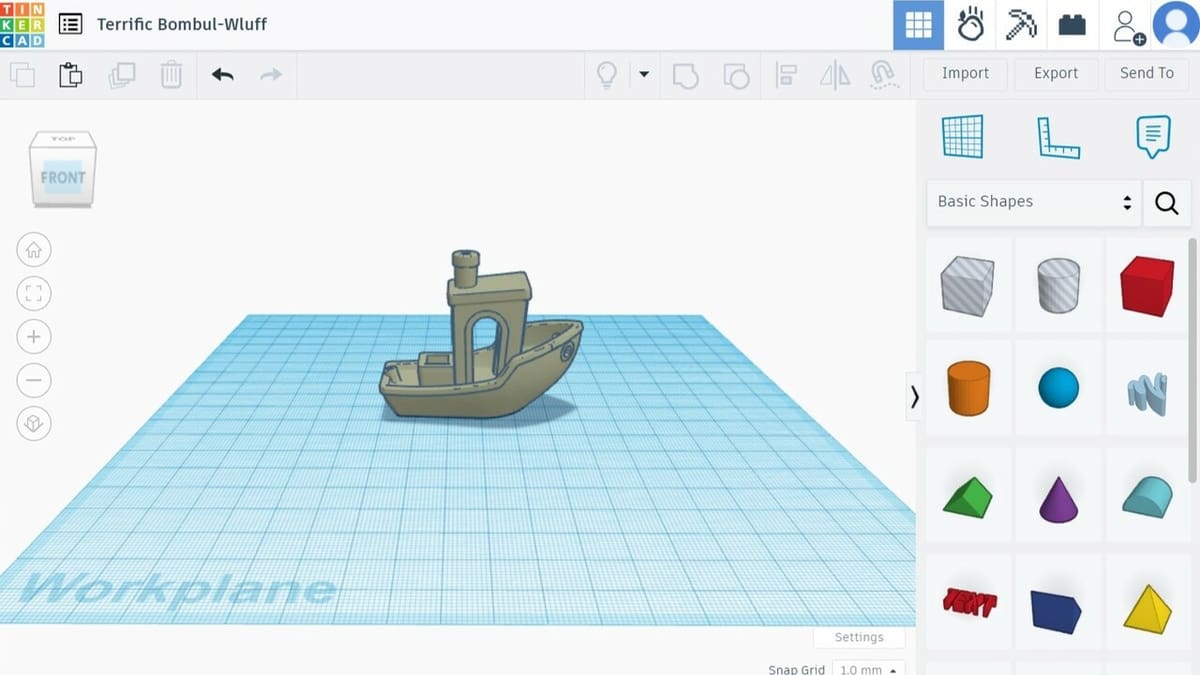Click the Duplicate and repeat icon
The height and width of the screenshot is (675, 1200).
(122, 75)
